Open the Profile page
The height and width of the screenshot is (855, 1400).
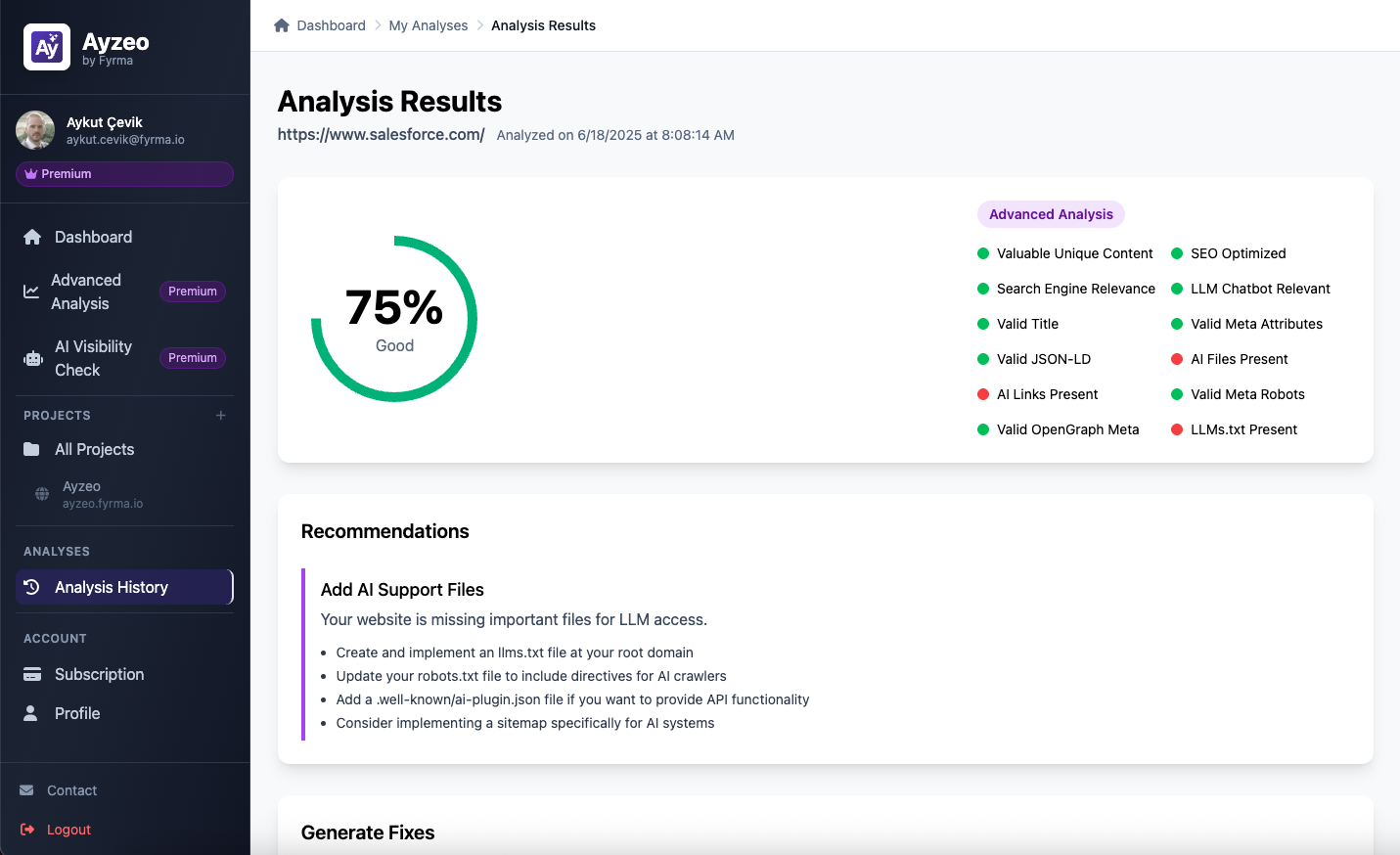tap(77, 713)
